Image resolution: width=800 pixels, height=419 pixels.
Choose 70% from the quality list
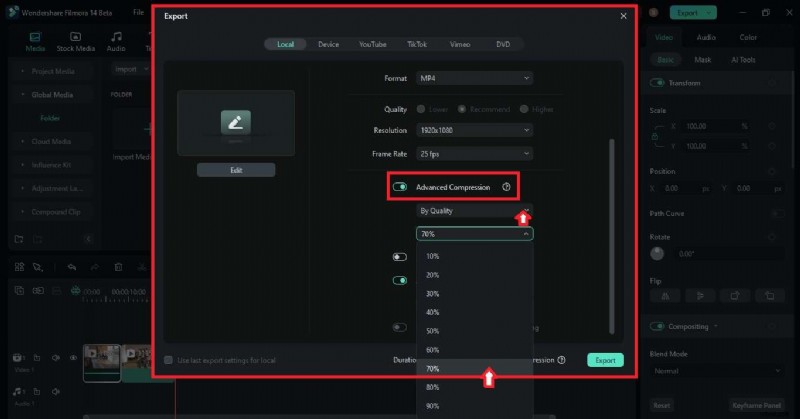[x=432, y=369]
